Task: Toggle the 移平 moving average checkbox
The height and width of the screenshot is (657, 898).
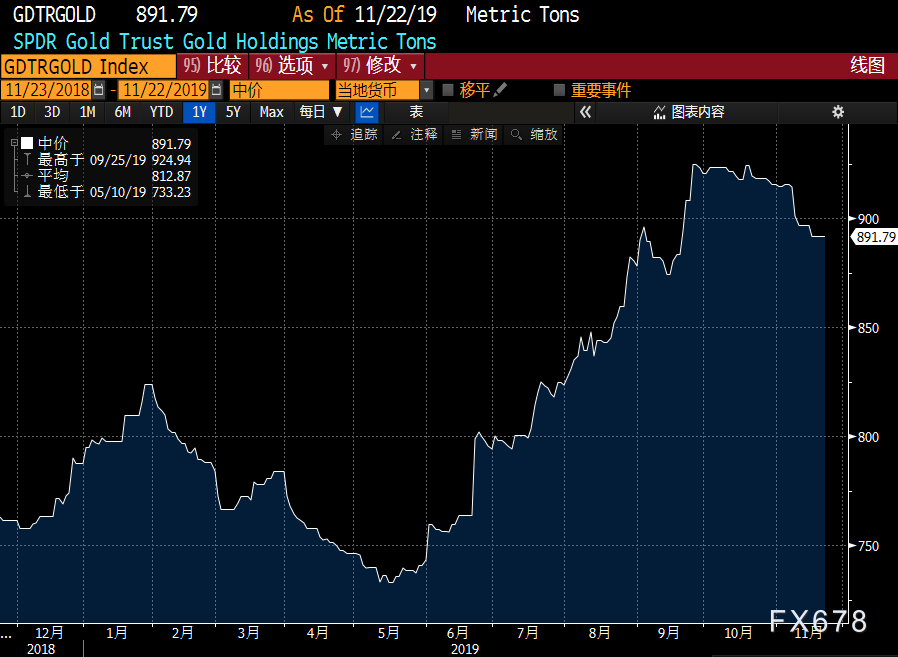Action: [x=448, y=90]
